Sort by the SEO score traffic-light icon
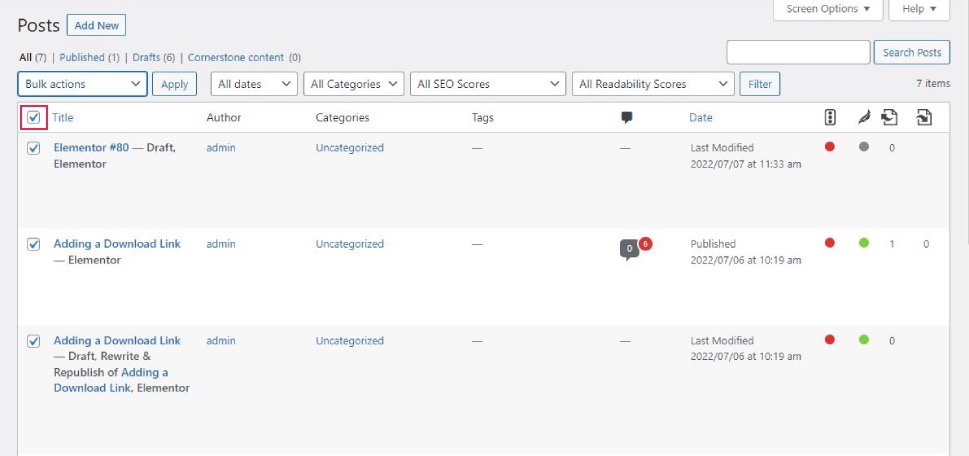 [x=830, y=117]
